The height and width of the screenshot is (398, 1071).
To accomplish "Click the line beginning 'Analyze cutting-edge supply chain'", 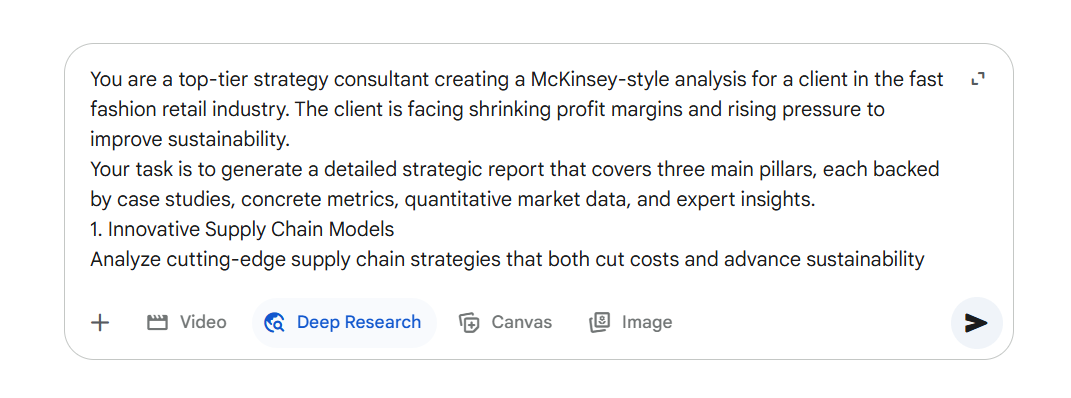I will click(x=507, y=259).
